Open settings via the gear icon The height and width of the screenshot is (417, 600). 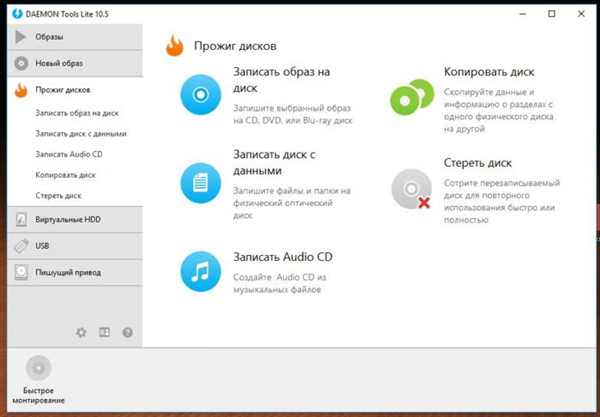tap(81, 332)
